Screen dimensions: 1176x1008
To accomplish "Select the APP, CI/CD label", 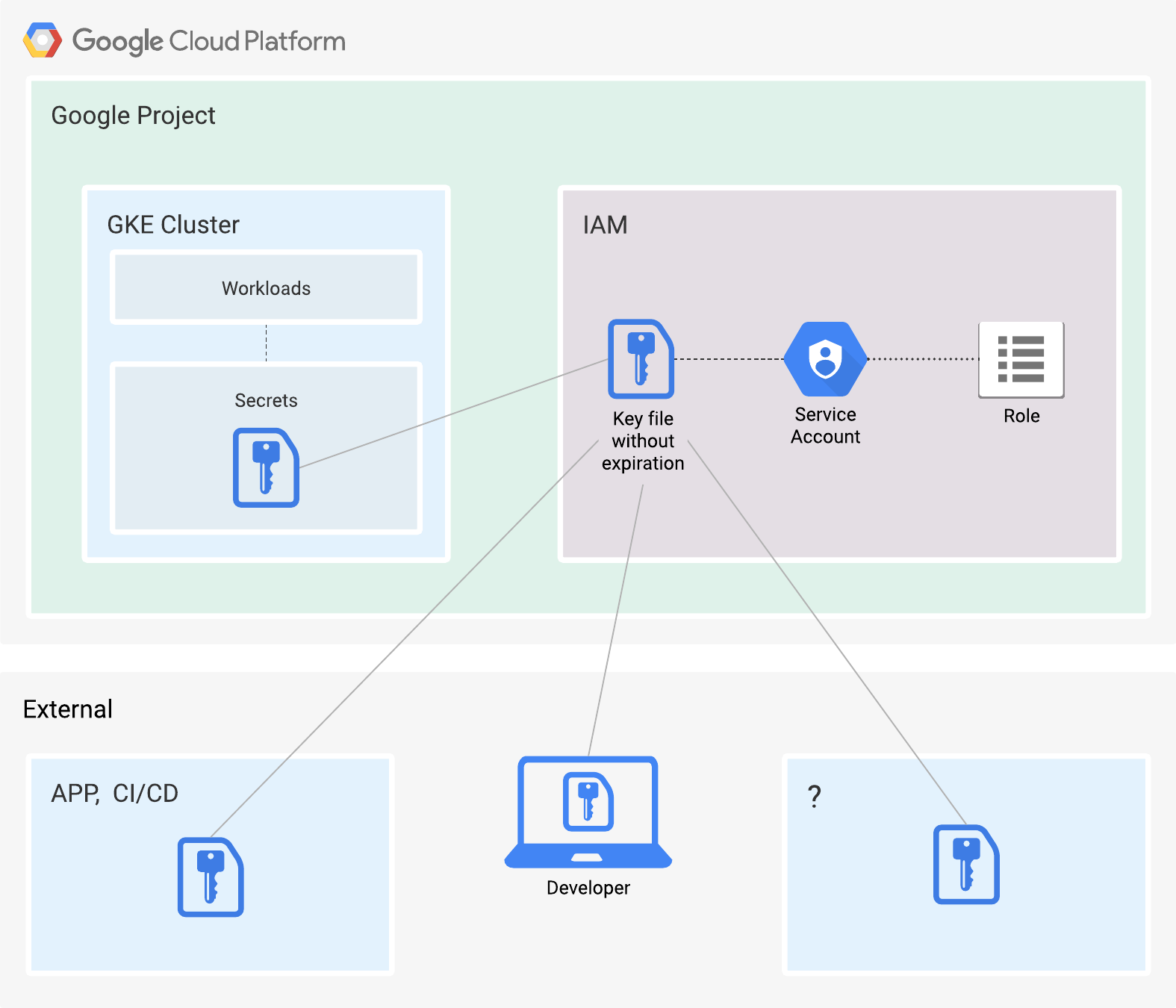I will [115, 794].
